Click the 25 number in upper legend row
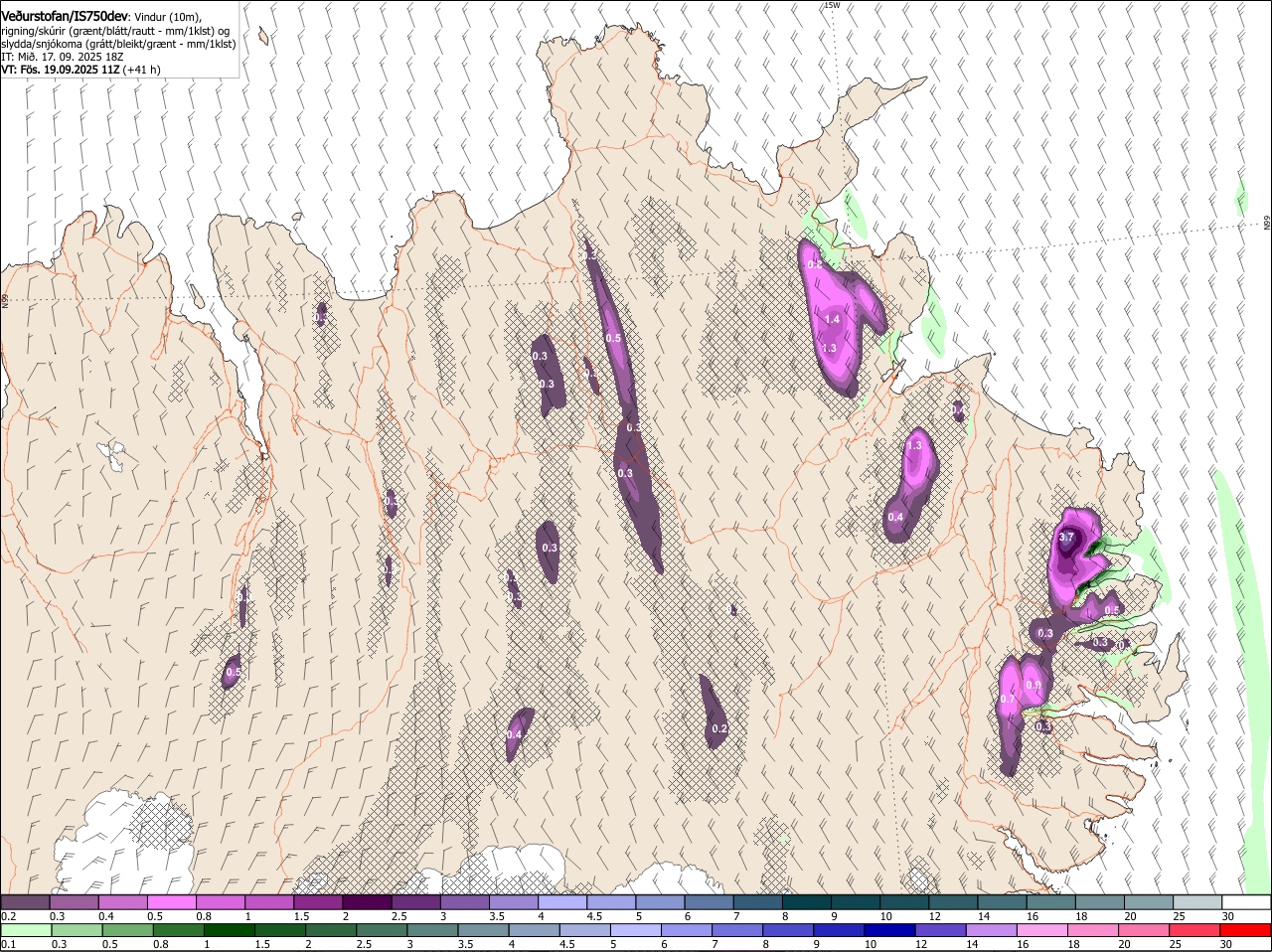Screen dimensions: 1272x952 pyautogui.click(x=1180, y=916)
